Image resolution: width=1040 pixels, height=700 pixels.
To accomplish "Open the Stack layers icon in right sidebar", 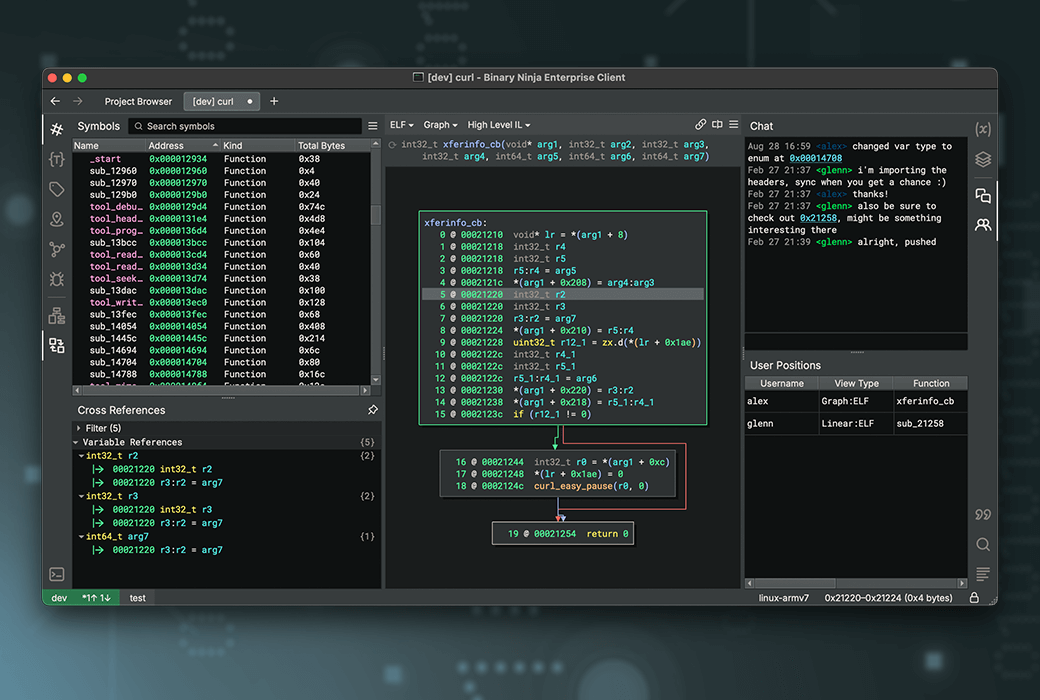I will coord(983,159).
